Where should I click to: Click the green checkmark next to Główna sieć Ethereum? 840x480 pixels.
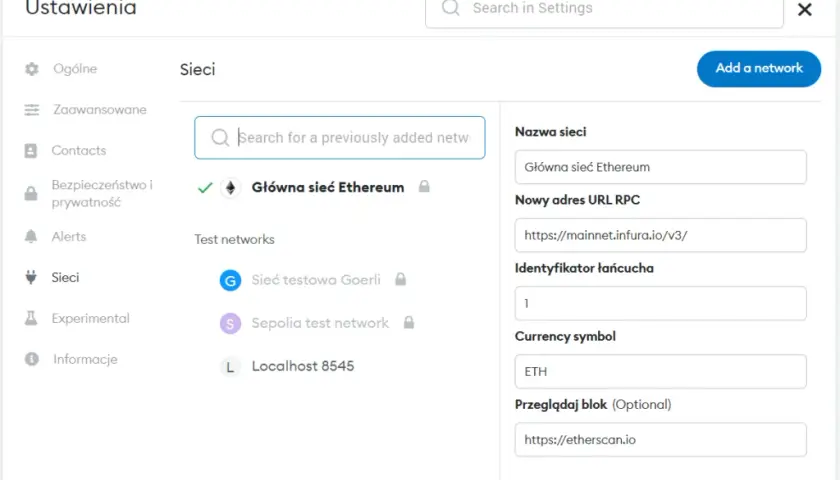pos(205,188)
